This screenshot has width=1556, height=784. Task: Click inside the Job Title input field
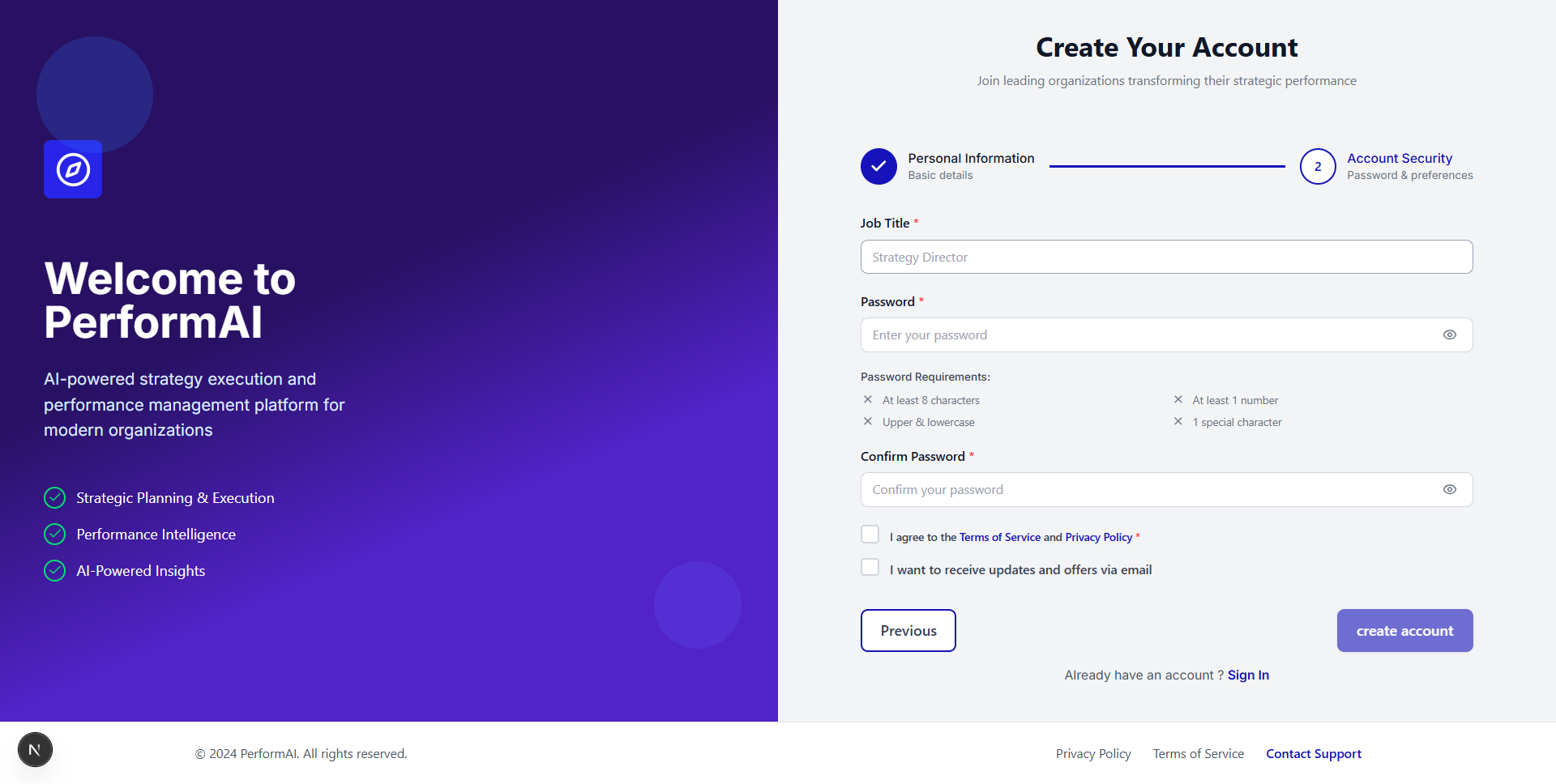(x=1166, y=257)
